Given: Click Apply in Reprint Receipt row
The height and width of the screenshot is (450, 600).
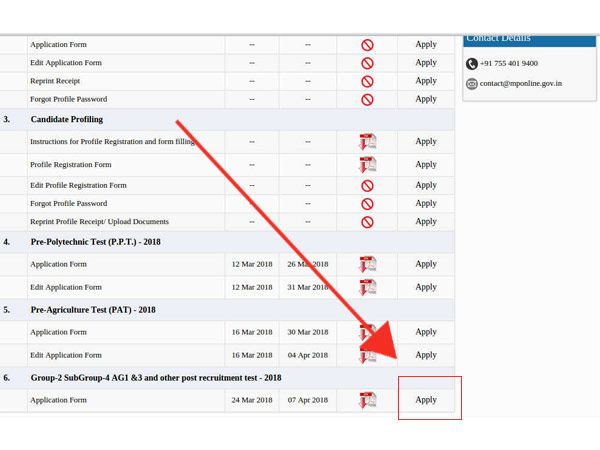Looking at the screenshot, I should (x=426, y=81).
